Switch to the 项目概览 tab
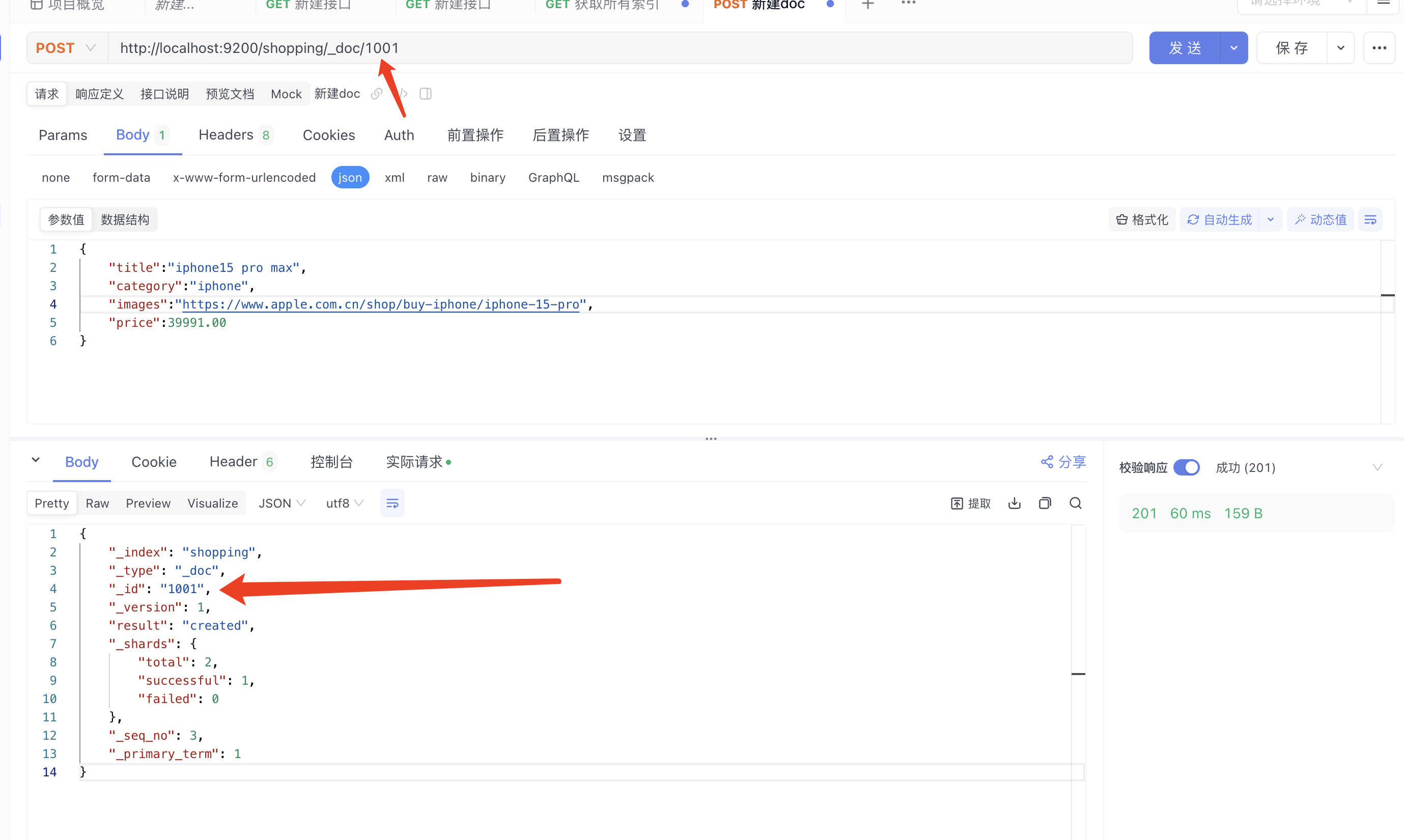 (68, 5)
